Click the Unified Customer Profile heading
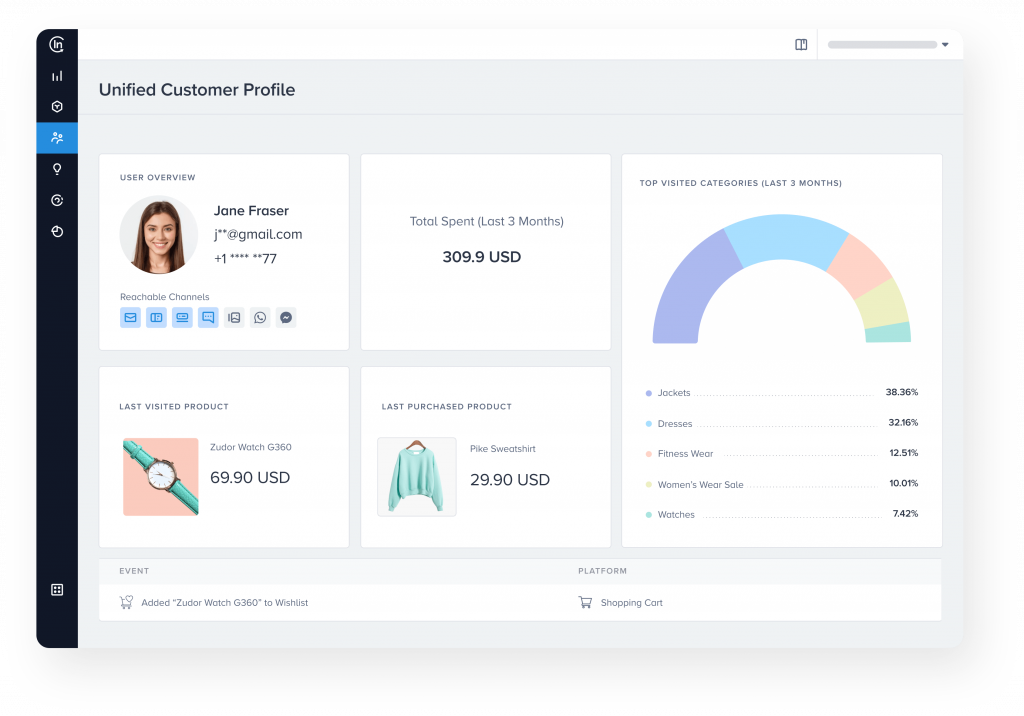The image size is (1024, 716). click(196, 90)
